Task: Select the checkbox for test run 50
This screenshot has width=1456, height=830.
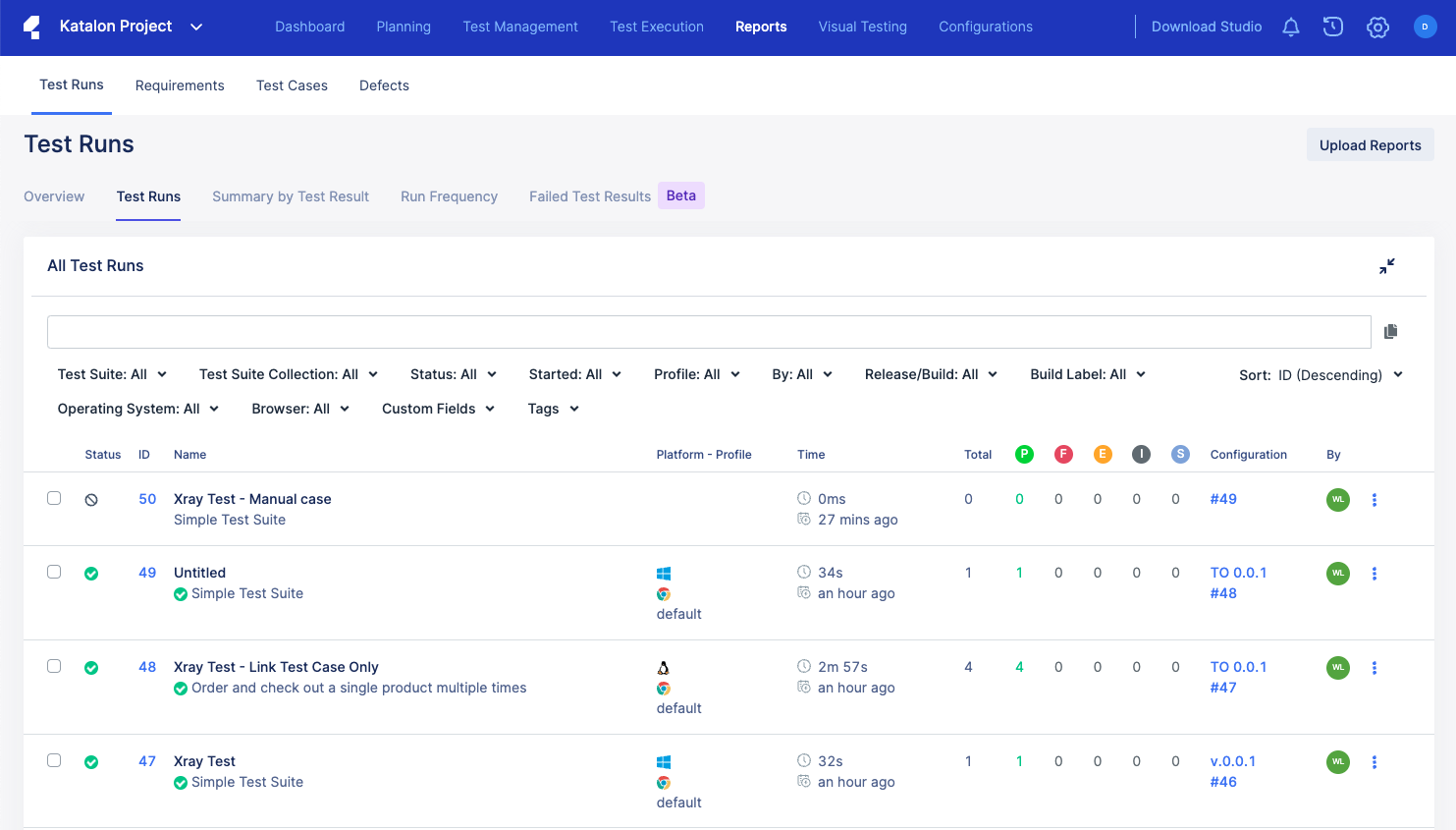Action: pos(54,498)
